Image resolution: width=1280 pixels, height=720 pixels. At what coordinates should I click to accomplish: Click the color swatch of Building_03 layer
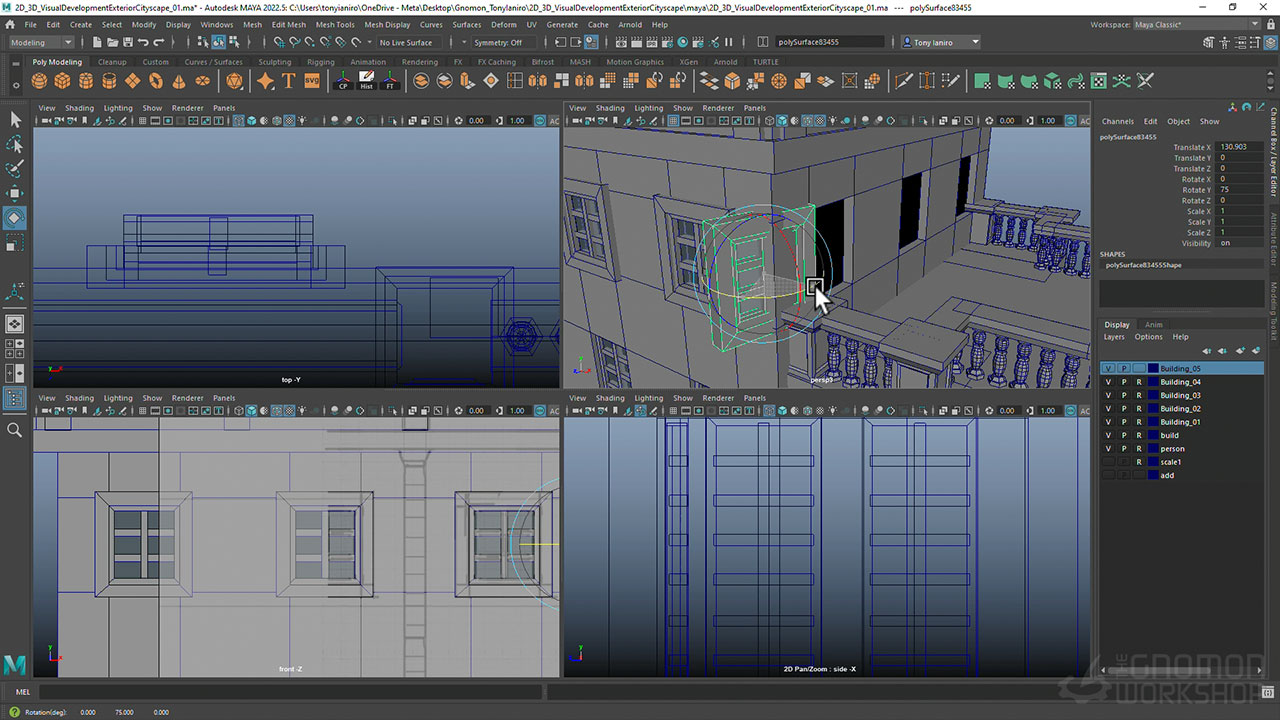point(1153,395)
